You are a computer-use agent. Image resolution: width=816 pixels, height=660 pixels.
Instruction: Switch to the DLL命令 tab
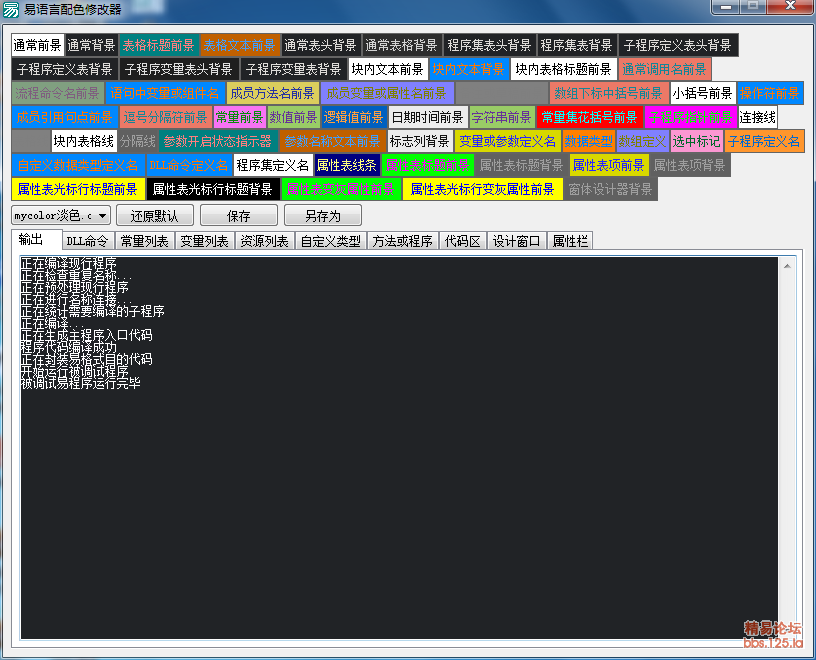click(87, 241)
